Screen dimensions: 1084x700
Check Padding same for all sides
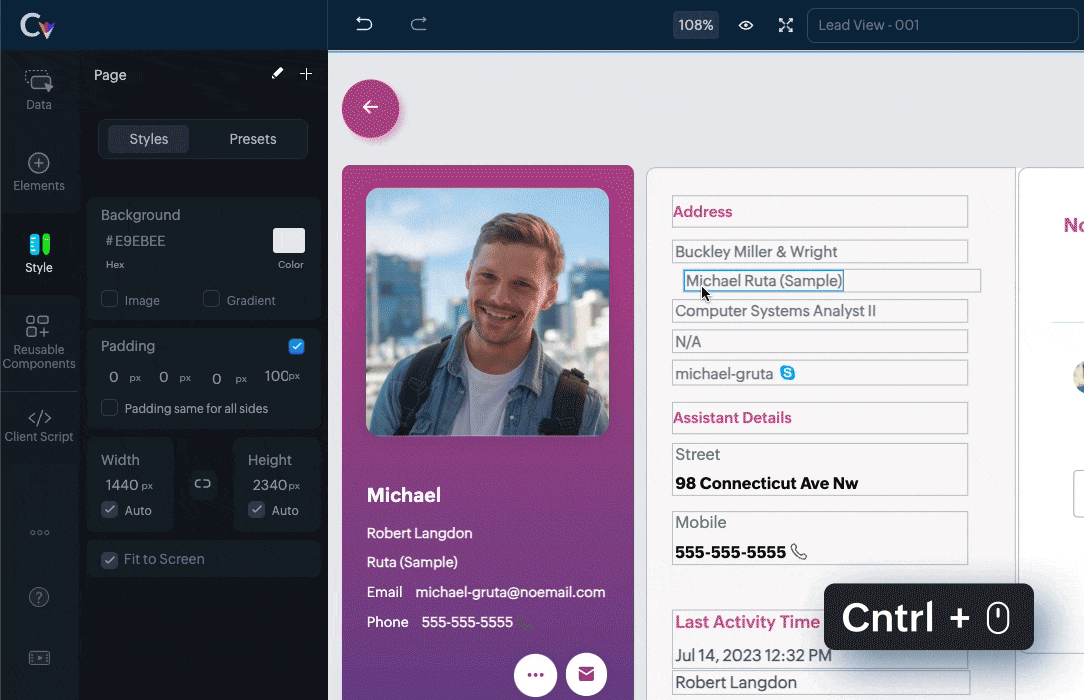click(110, 408)
